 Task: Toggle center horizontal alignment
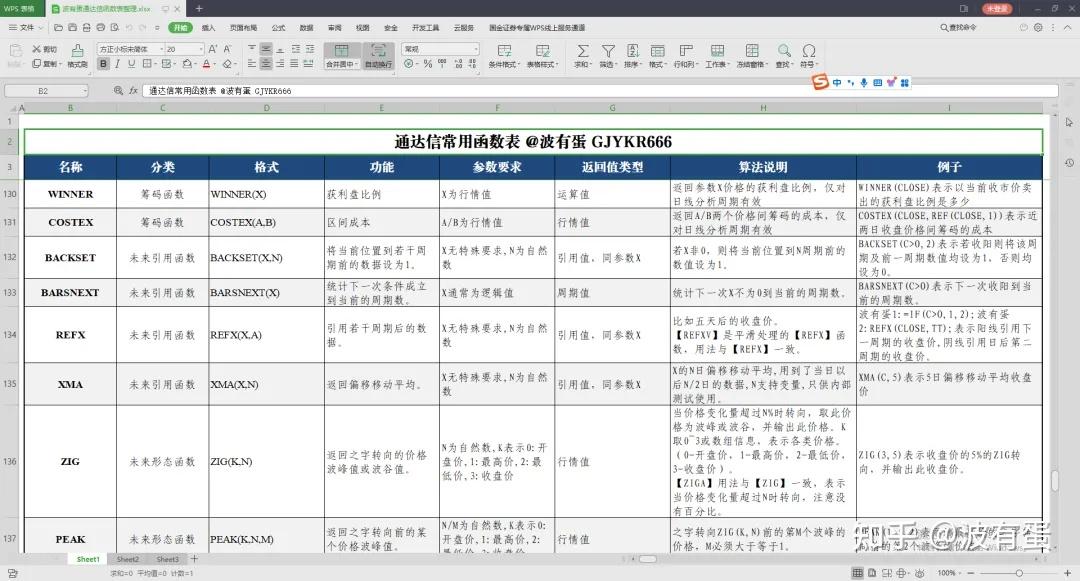point(266,64)
